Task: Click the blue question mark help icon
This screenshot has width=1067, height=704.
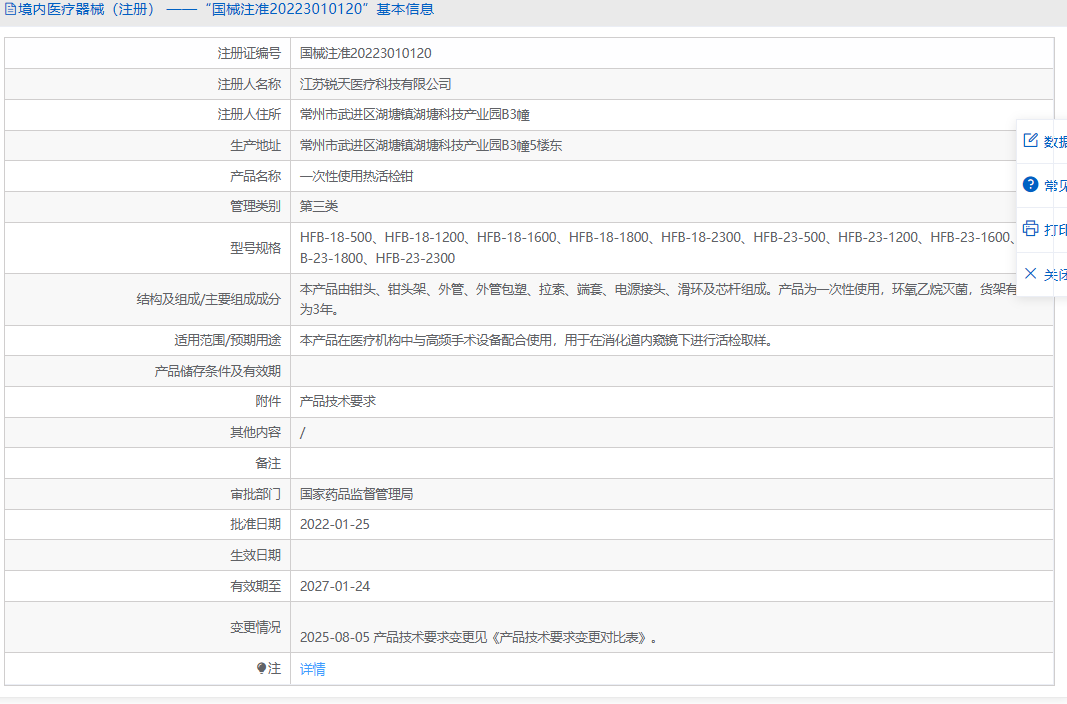Action: pyautogui.click(x=1030, y=185)
